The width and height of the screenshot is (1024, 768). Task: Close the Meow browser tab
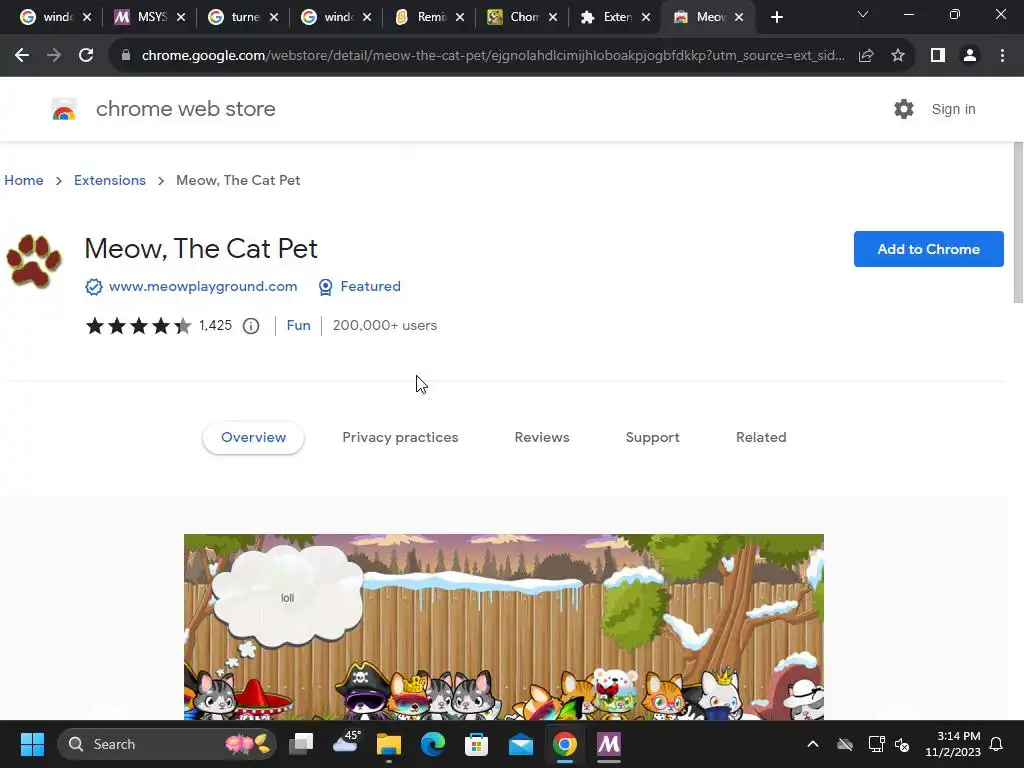[x=739, y=17]
